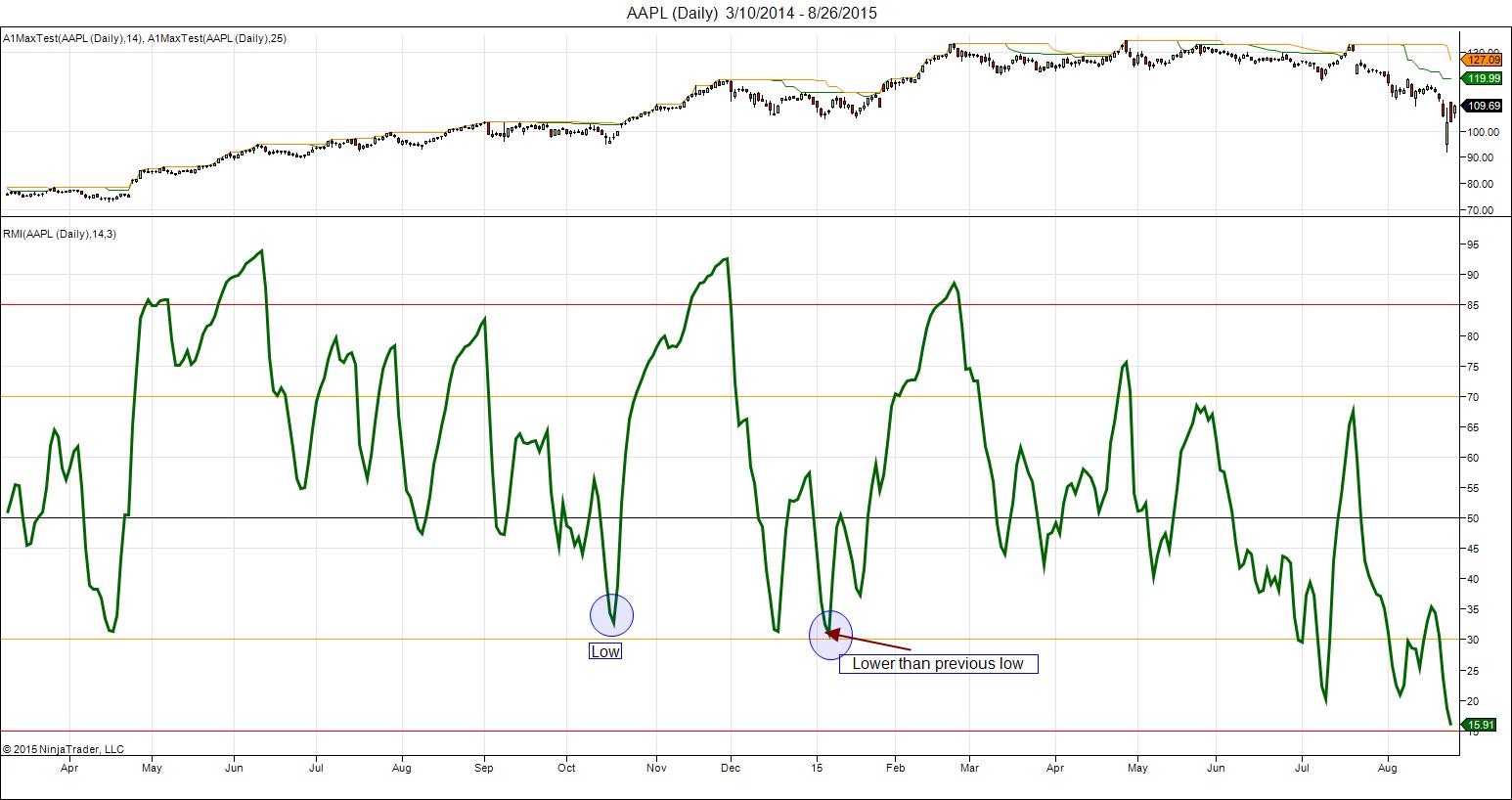
Task: Click the 95 level on the RMI scale
Action: pyautogui.click(x=1472, y=245)
